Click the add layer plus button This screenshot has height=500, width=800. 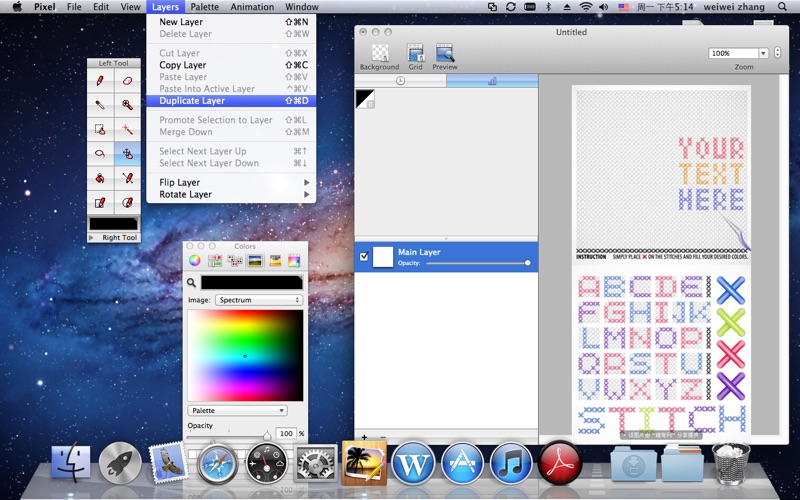coord(364,437)
